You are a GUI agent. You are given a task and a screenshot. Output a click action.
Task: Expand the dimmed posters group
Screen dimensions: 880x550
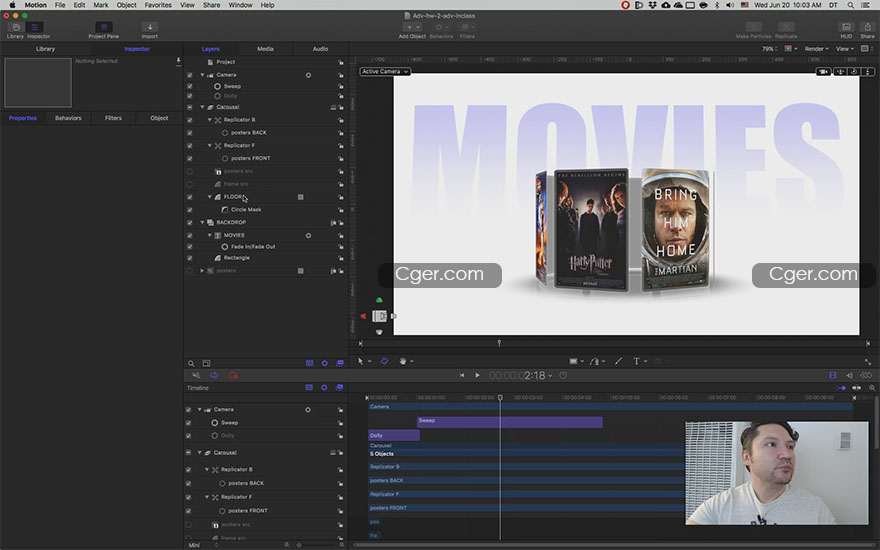tap(203, 271)
